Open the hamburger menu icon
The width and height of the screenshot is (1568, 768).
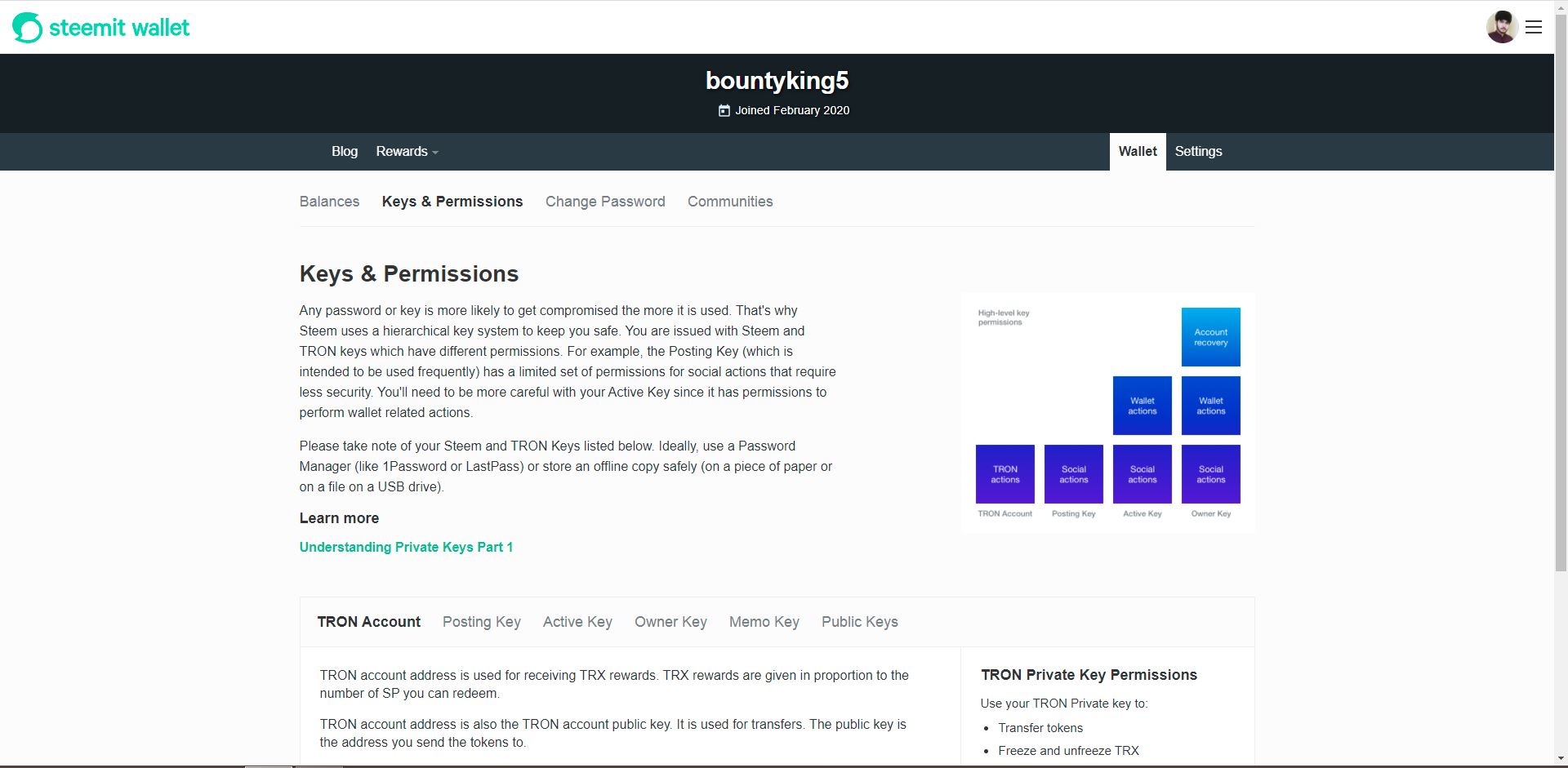(1534, 27)
